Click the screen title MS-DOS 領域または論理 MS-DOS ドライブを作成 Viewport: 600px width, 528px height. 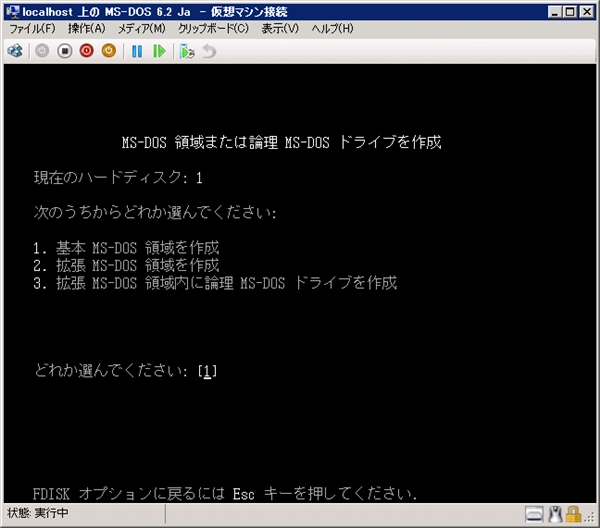pos(282,142)
